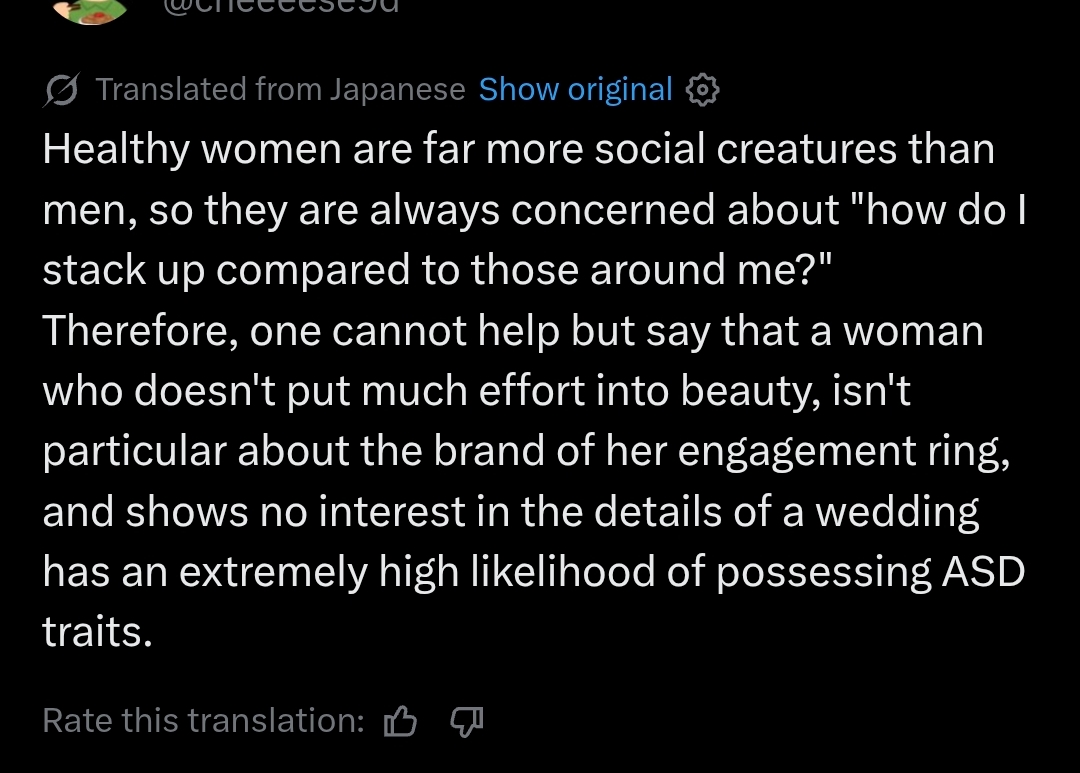This screenshot has width=1080, height=773.
Task: Click the word "ASD" in the post
Action: click(982, 572)
